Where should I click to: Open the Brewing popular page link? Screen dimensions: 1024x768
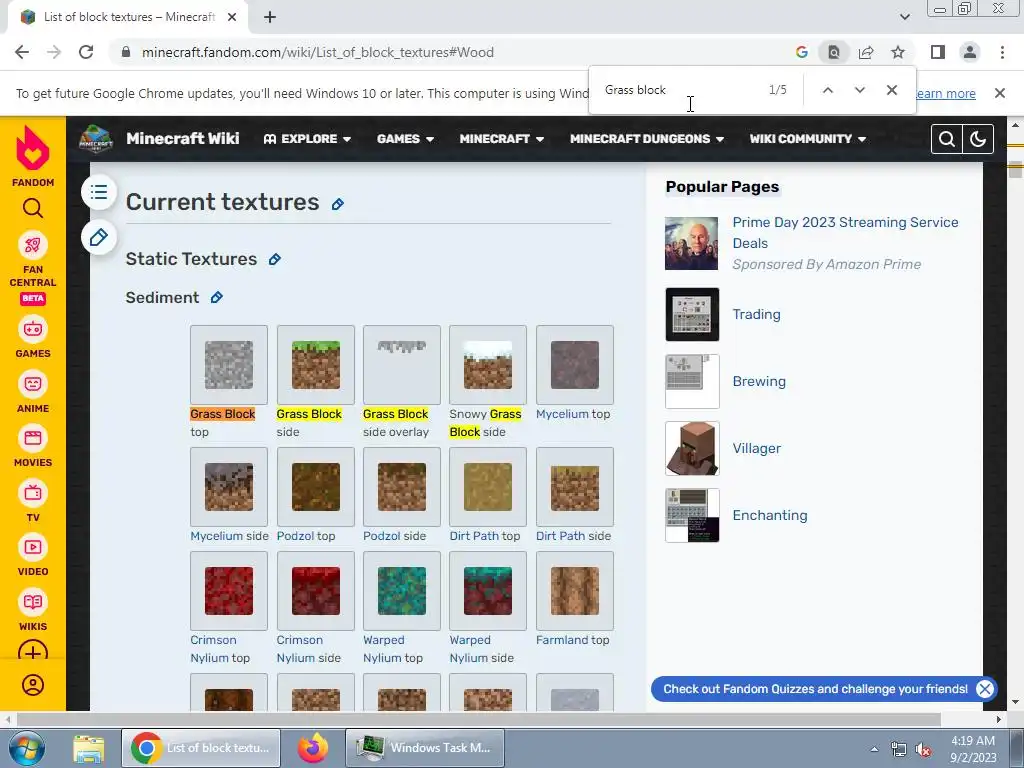[x=759, y=381]
